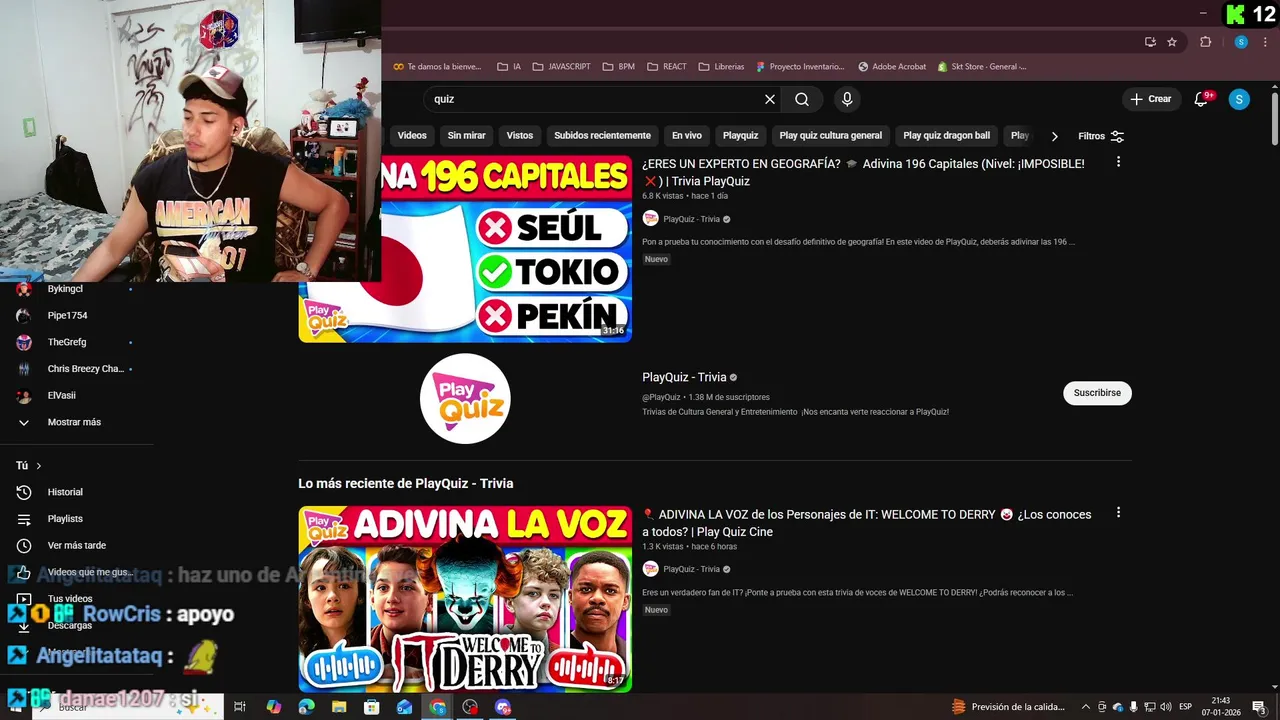Open the REACT bookmarks folder
This screenshot has height=720, width=1280.
667,67
